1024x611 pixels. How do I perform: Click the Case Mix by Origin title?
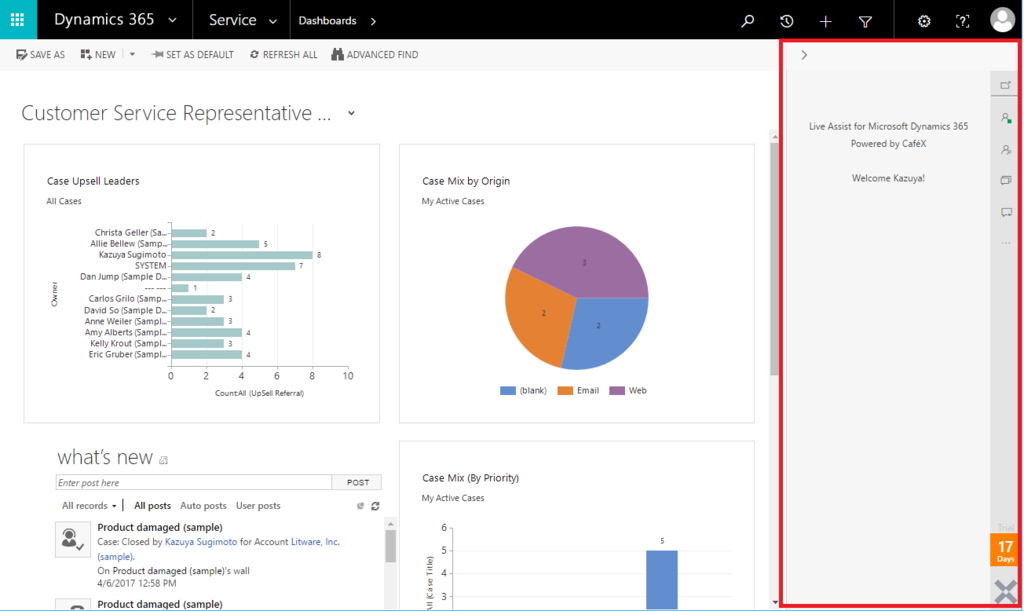point(466,181)
